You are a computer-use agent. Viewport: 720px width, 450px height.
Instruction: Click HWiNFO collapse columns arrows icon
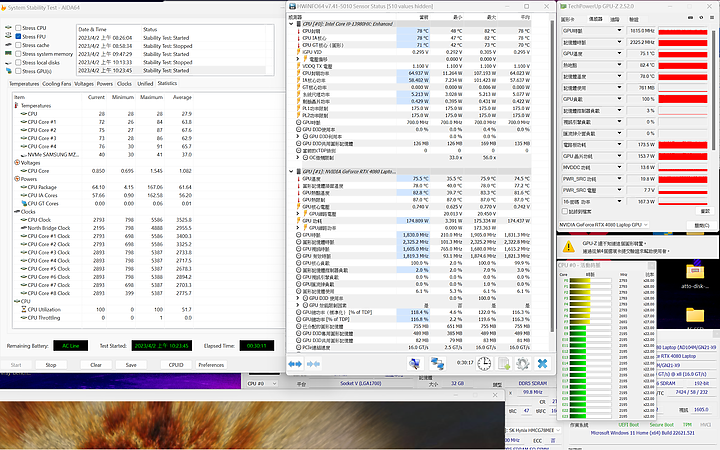(x=314, y=364)
